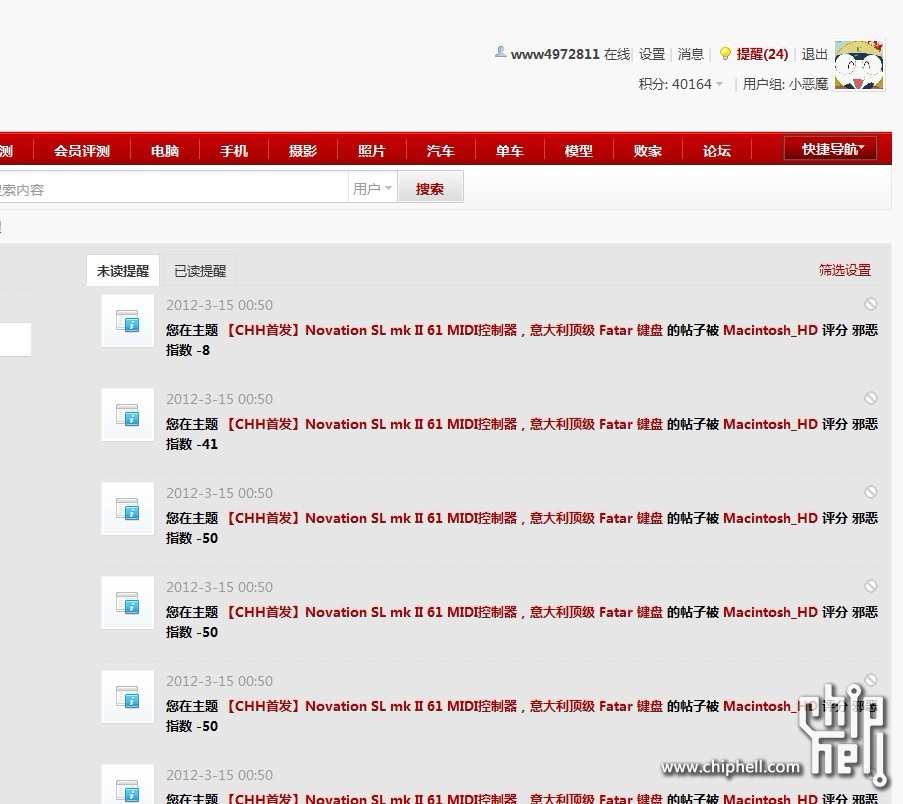Click the user silhouette icon beside www4972811
Viewport: 903px width, 804px height.
[500, 52]
